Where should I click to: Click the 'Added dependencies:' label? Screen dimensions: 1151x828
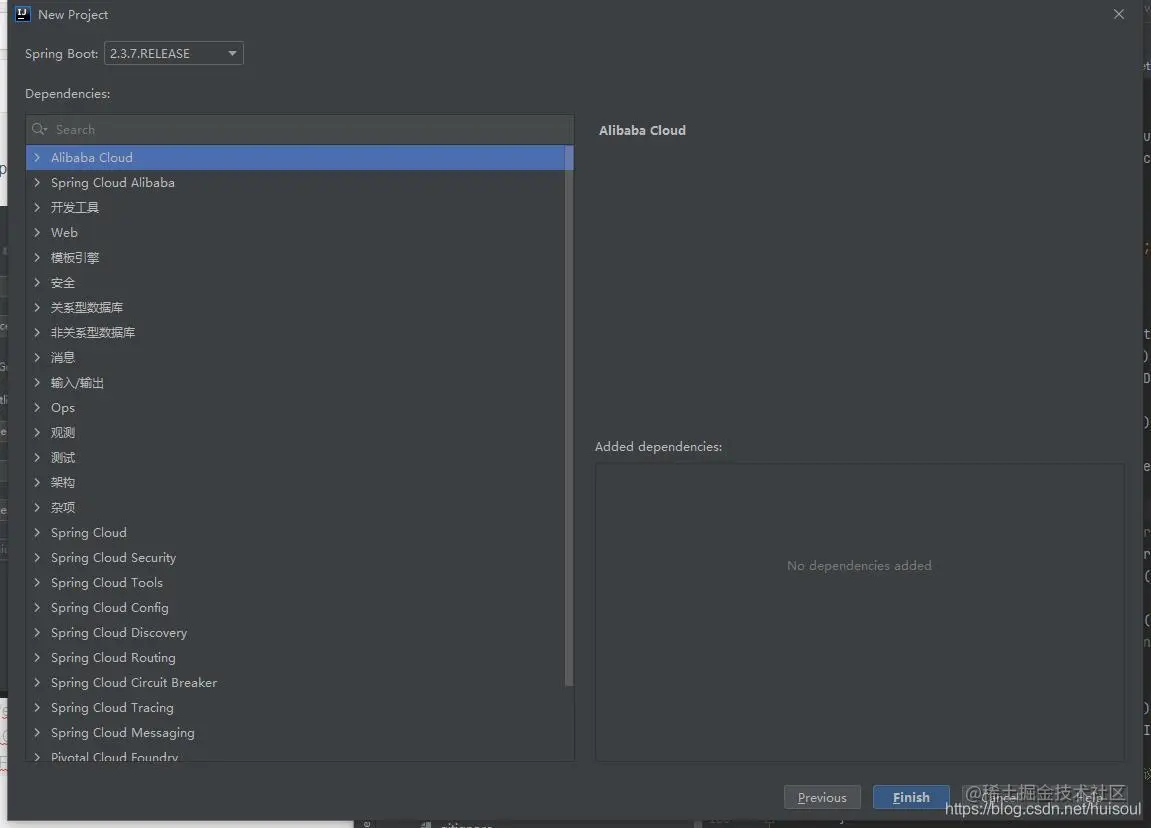coord(658,446)
